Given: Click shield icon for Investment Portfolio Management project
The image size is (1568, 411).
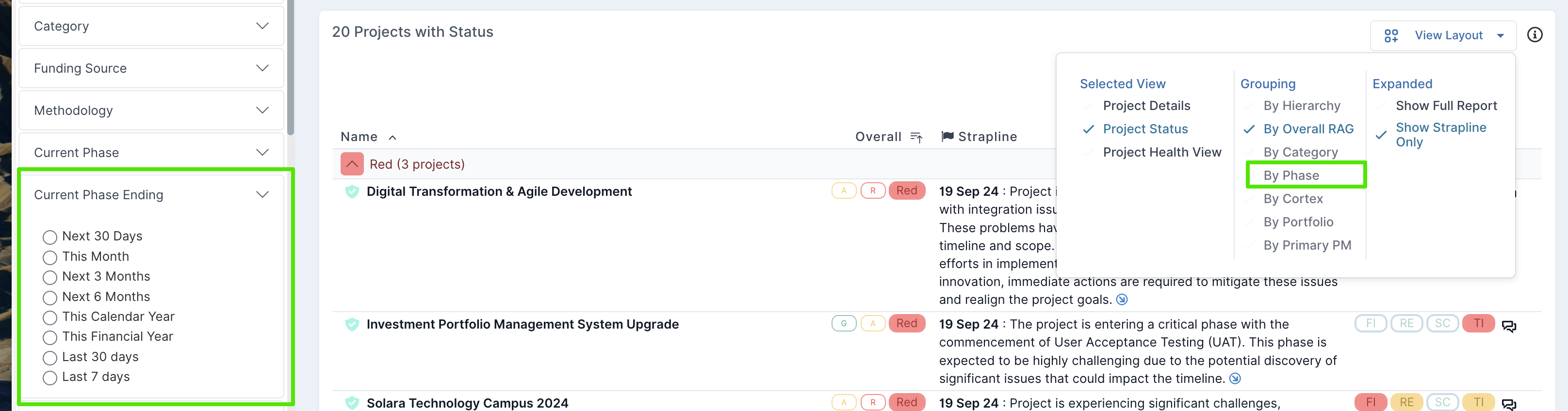Looking at the screenshot, I should pyautogui.click(x=352, y=324).
